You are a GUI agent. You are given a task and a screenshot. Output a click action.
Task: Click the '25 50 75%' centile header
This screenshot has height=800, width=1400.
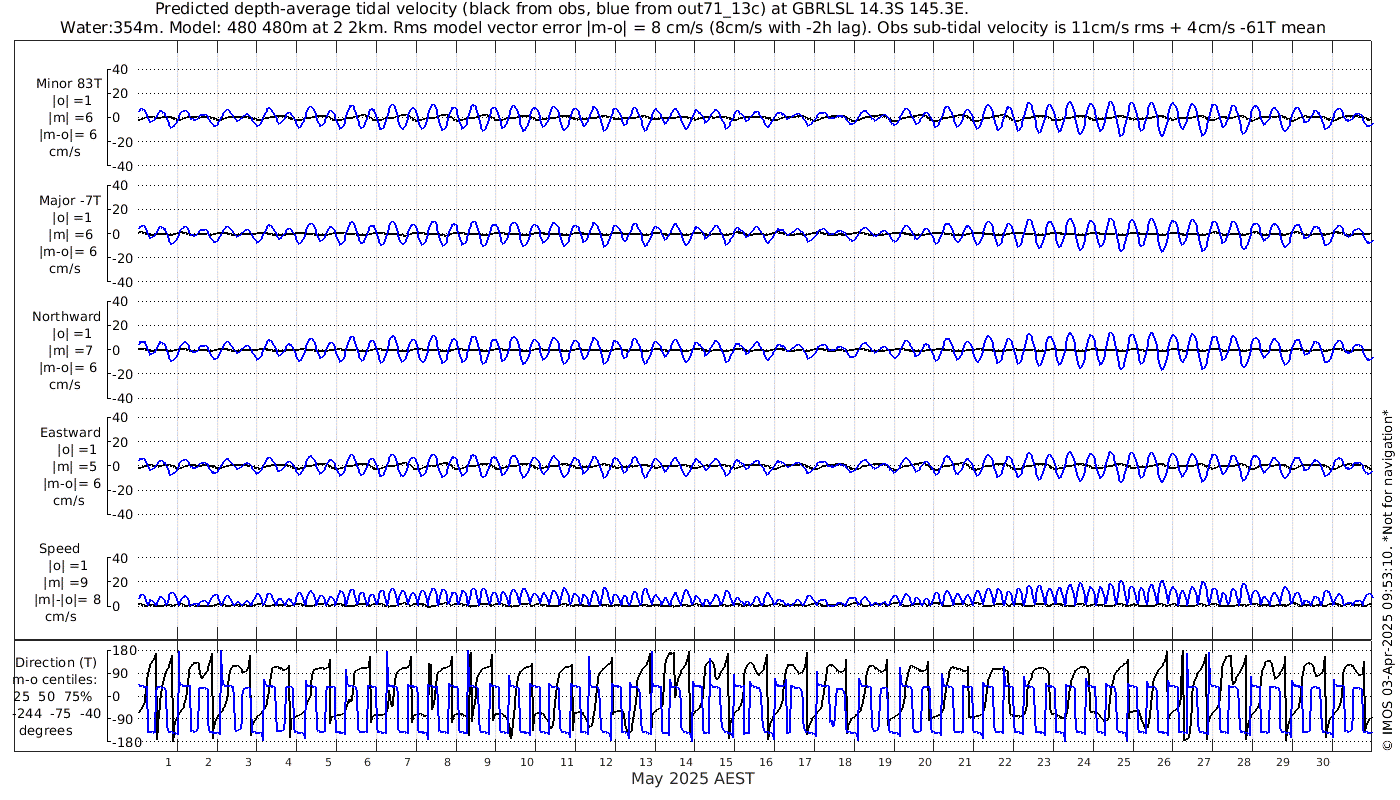point(53,697)
